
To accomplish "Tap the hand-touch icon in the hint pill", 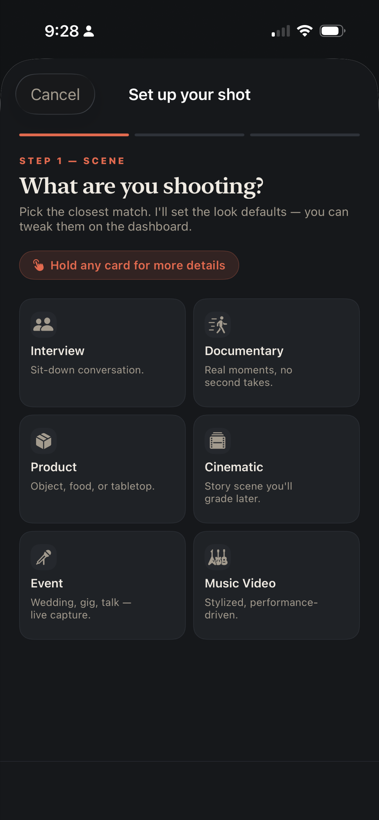I will click(x=39, y=265).
